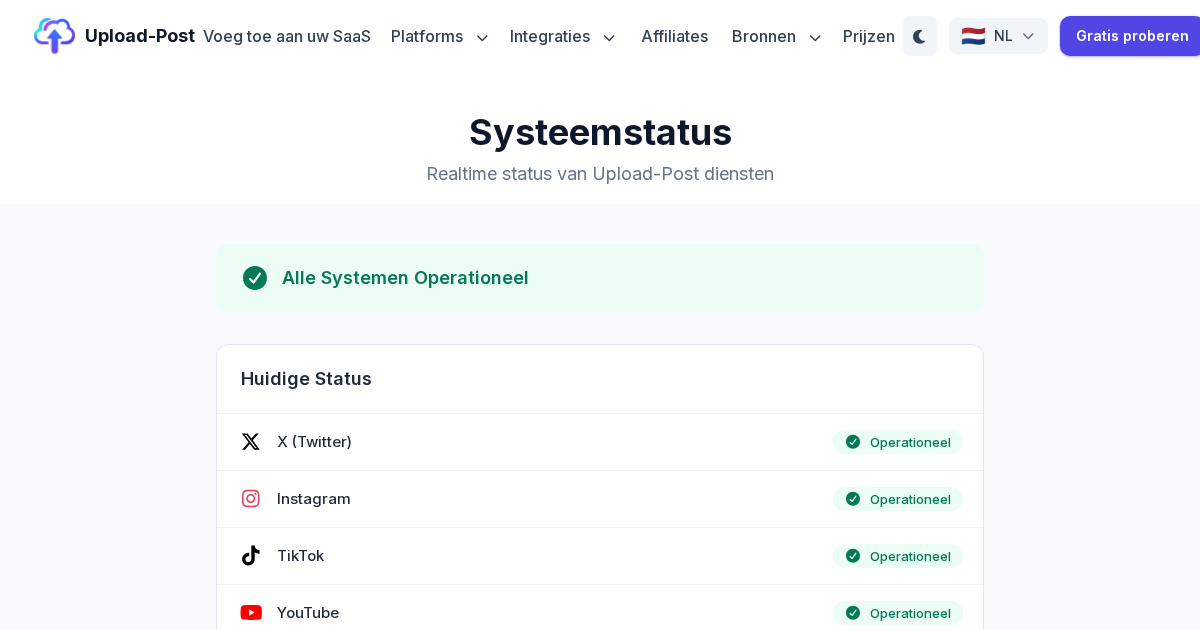The width and height of the screenshot is (1200, 630).
Task: Click the YouTube platform icon
Action: pos(251,613)
